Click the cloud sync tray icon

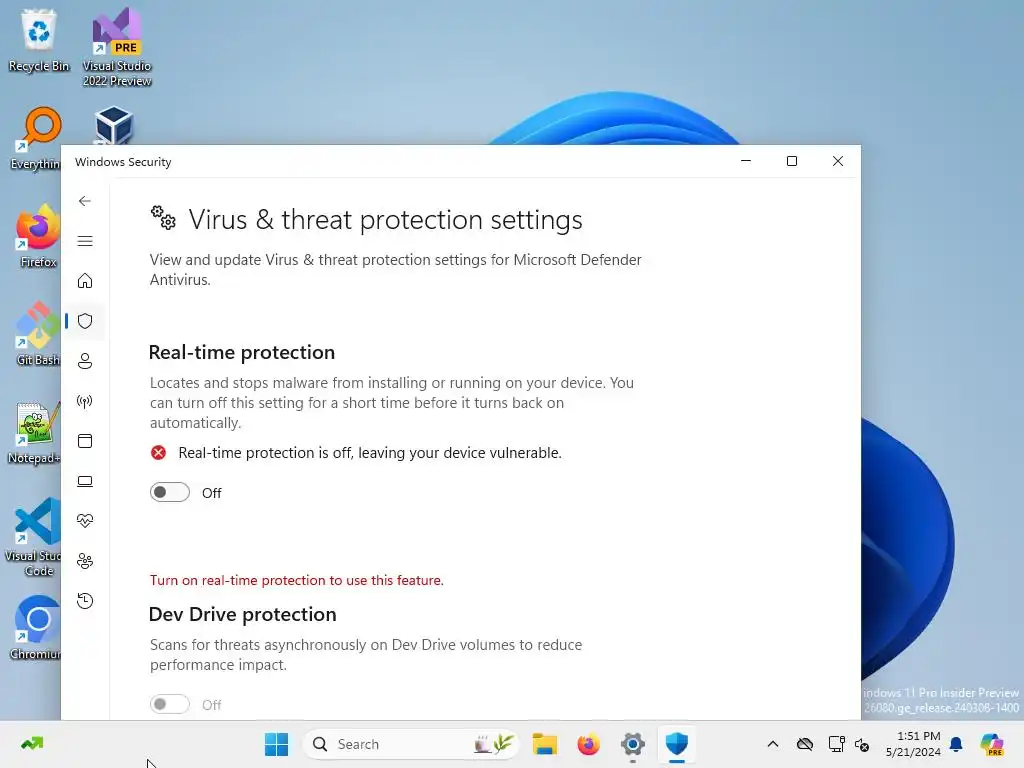tap(805, 744)
